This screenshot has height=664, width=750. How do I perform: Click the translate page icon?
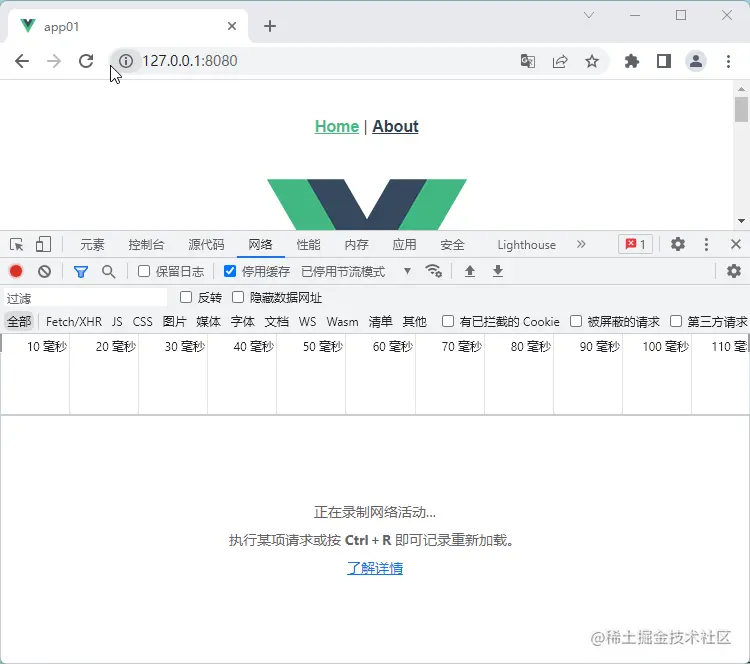(528, 61)
